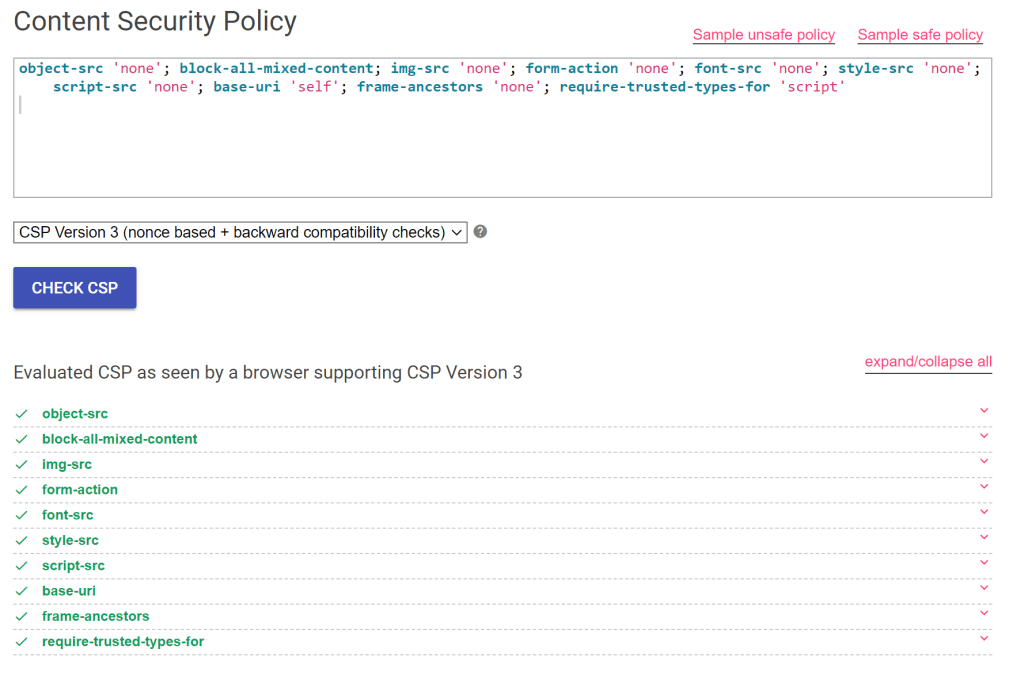This screenshot has width=1024, height=687.
Task: Expand the object-src row chevron
Action: click(984, 411)
